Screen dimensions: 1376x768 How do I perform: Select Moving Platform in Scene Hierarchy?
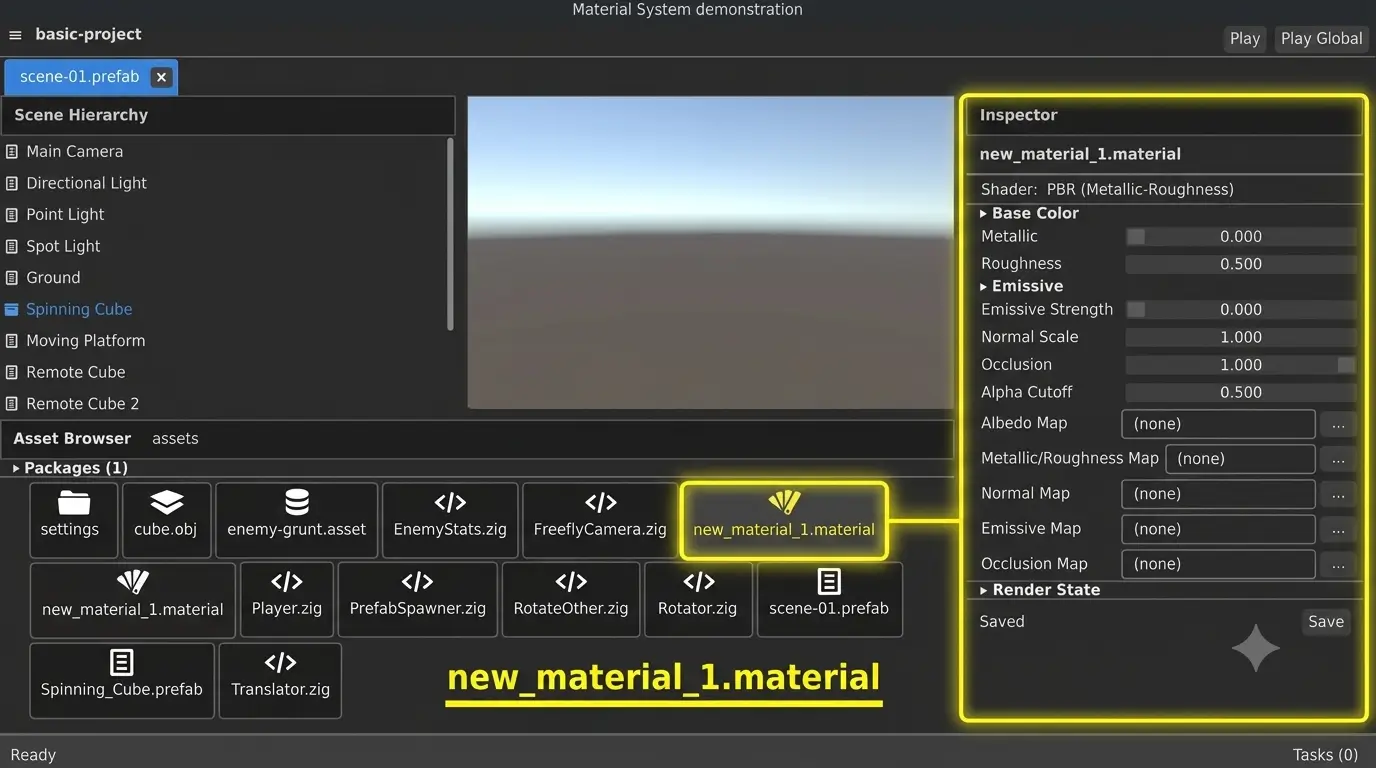[85, 341]
